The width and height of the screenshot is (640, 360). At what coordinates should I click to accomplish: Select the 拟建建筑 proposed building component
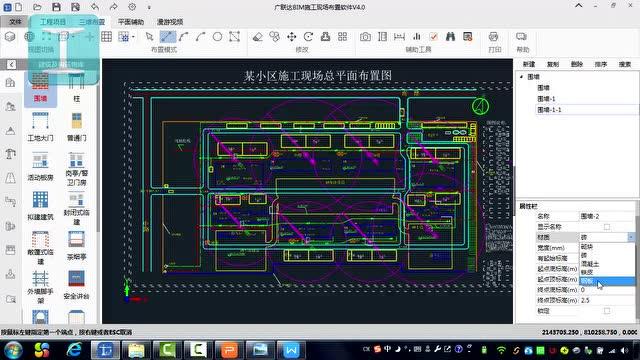pyautogui.click(x=40, y=206)
